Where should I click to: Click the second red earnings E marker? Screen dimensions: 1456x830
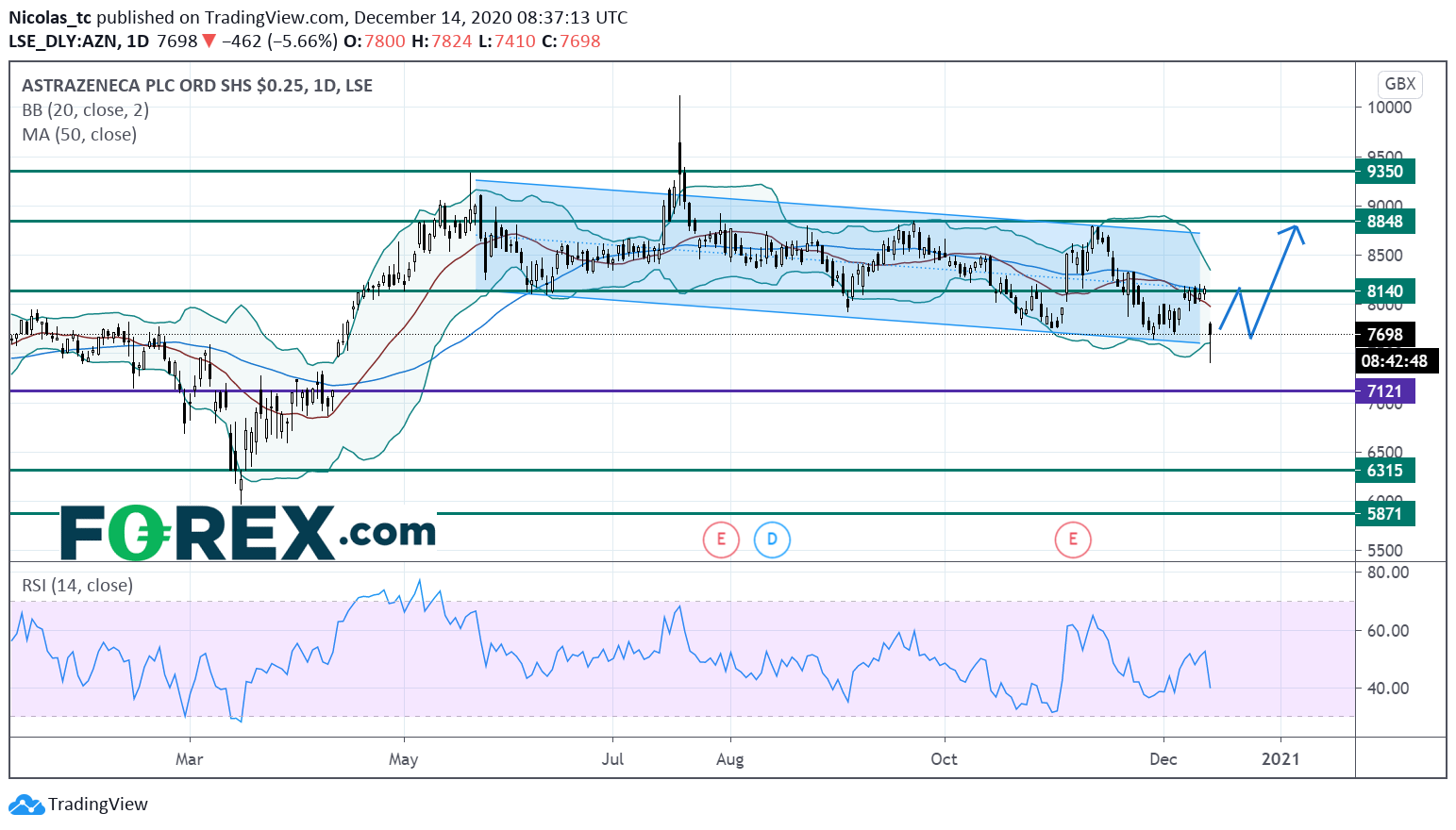click(x=1072, y=539)
